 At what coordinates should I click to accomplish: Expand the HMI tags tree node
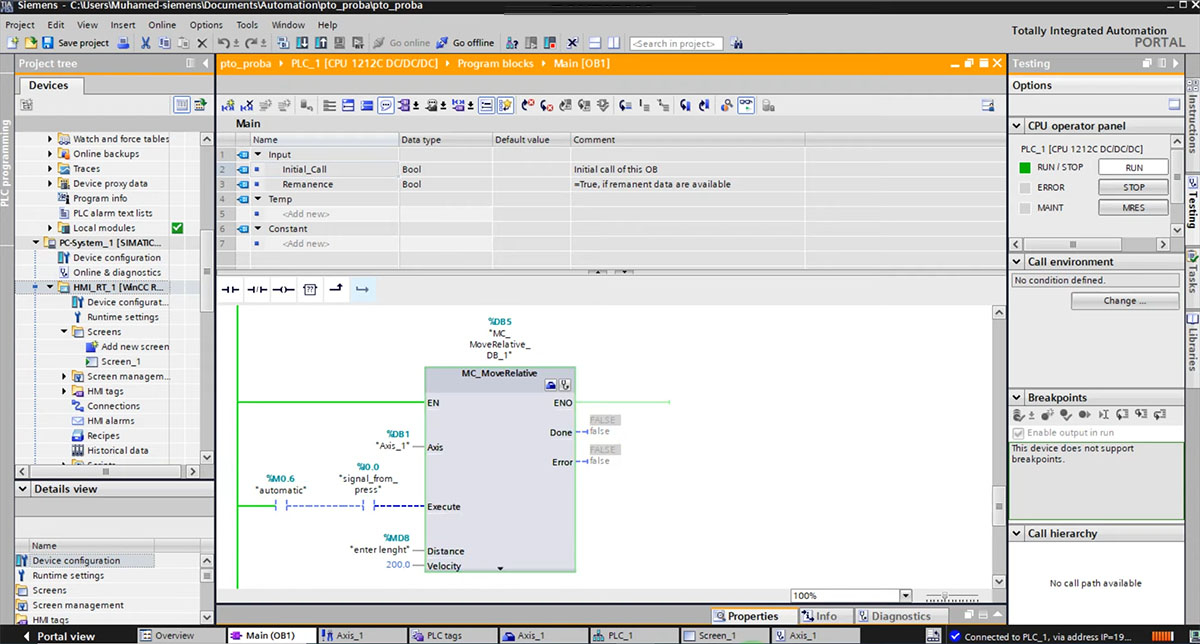point(65,391)
